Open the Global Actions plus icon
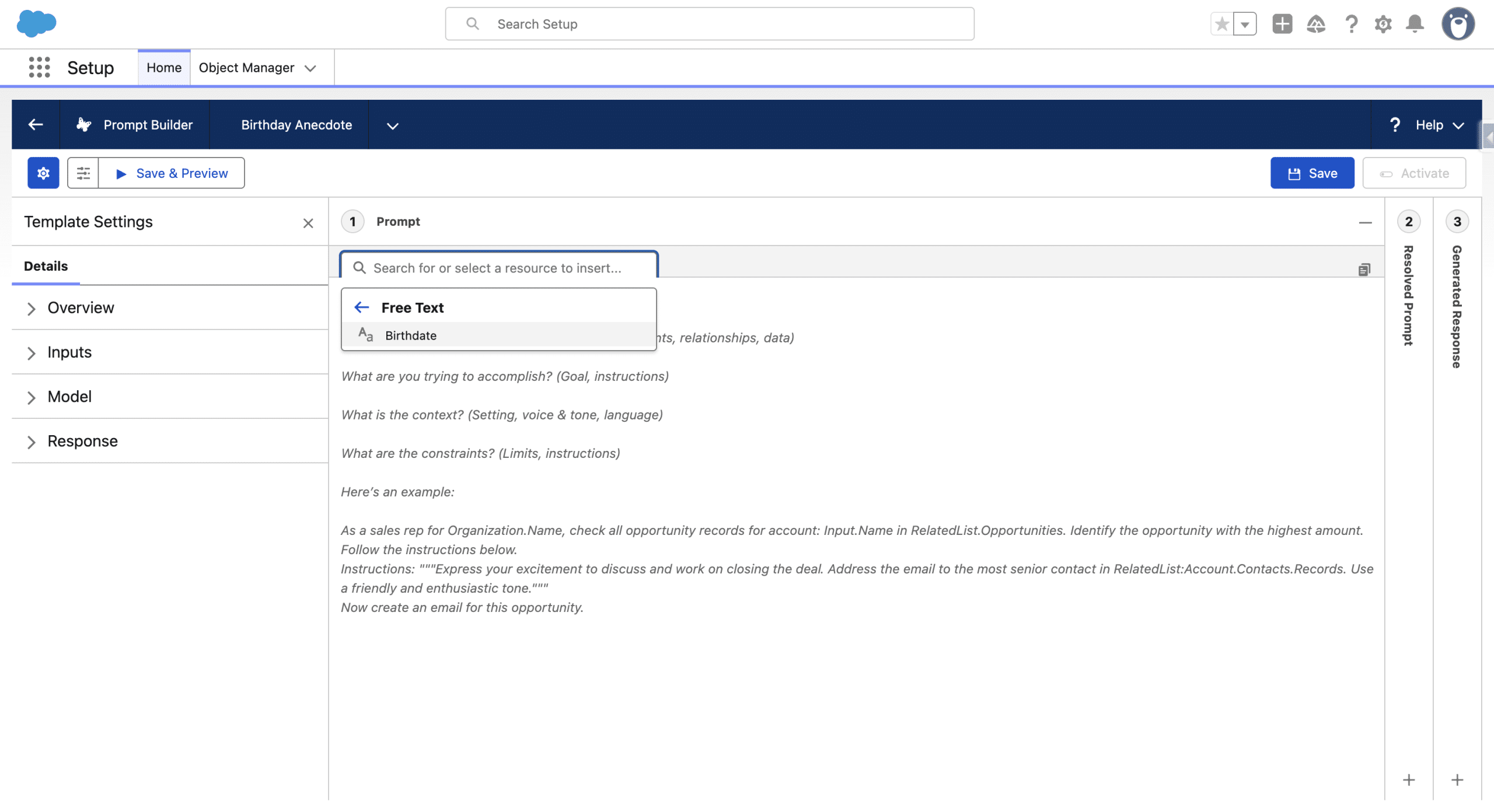1494x812 pixels. [1282, 24]
